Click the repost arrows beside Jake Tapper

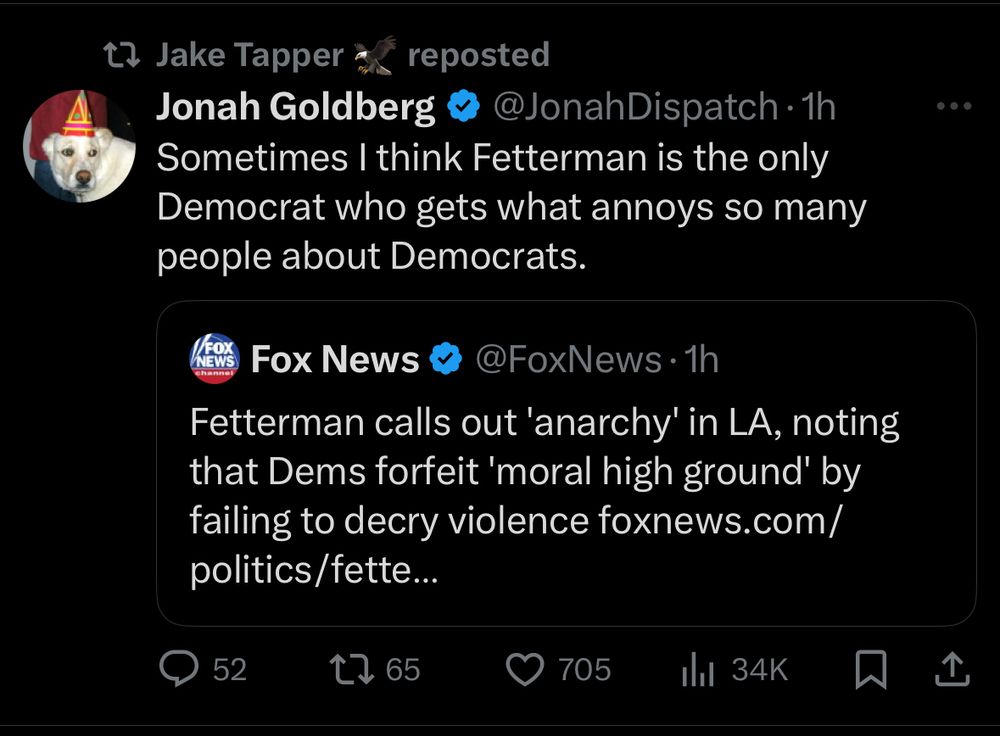coord(121,53)
